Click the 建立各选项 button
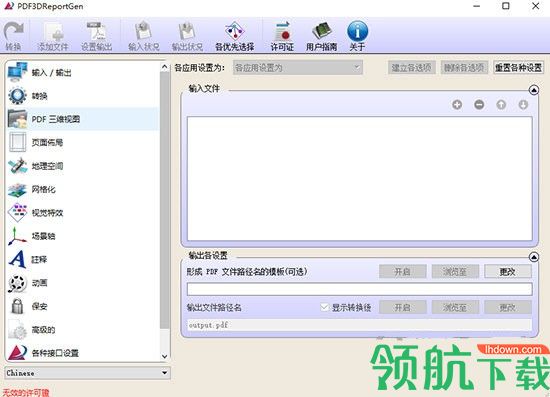This screenshot has width=550, height=397. [412, 67]
